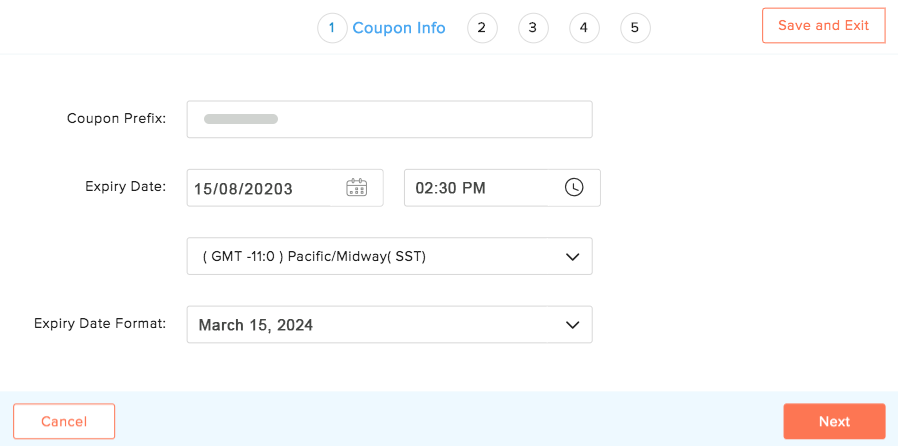Jump to step 5 circle

[x=635, y=28]
